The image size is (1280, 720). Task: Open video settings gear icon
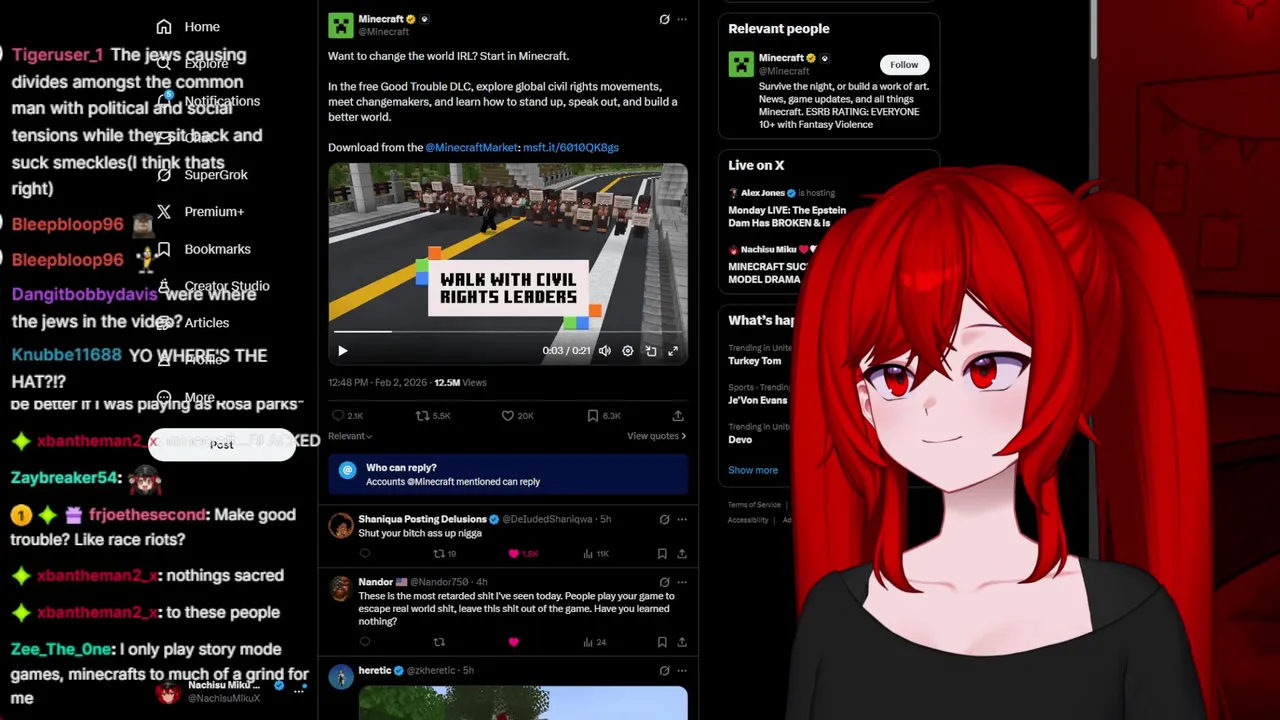pyautogui.click(x=628, y=351)
